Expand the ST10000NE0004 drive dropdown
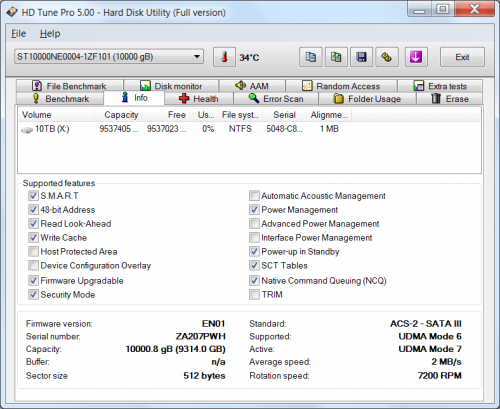This screenshot has height=409, width=500. [x=109, y=57]
